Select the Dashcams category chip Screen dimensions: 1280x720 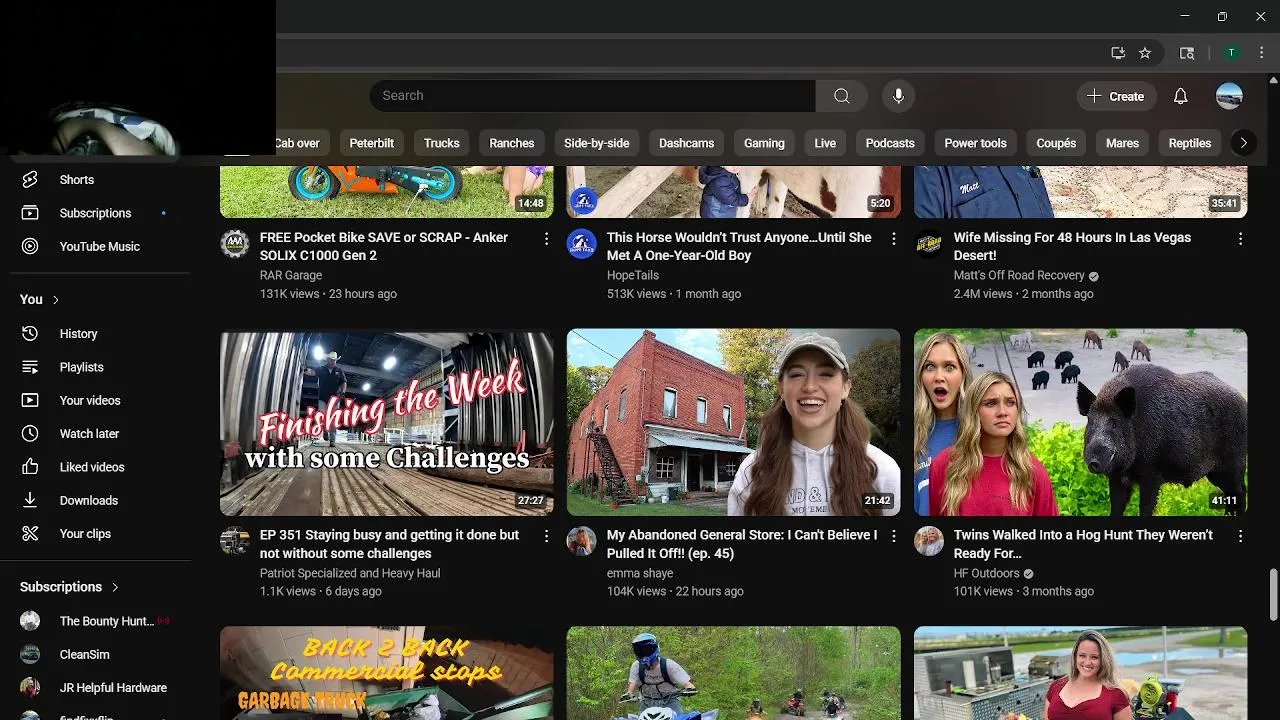coord(686,143)
